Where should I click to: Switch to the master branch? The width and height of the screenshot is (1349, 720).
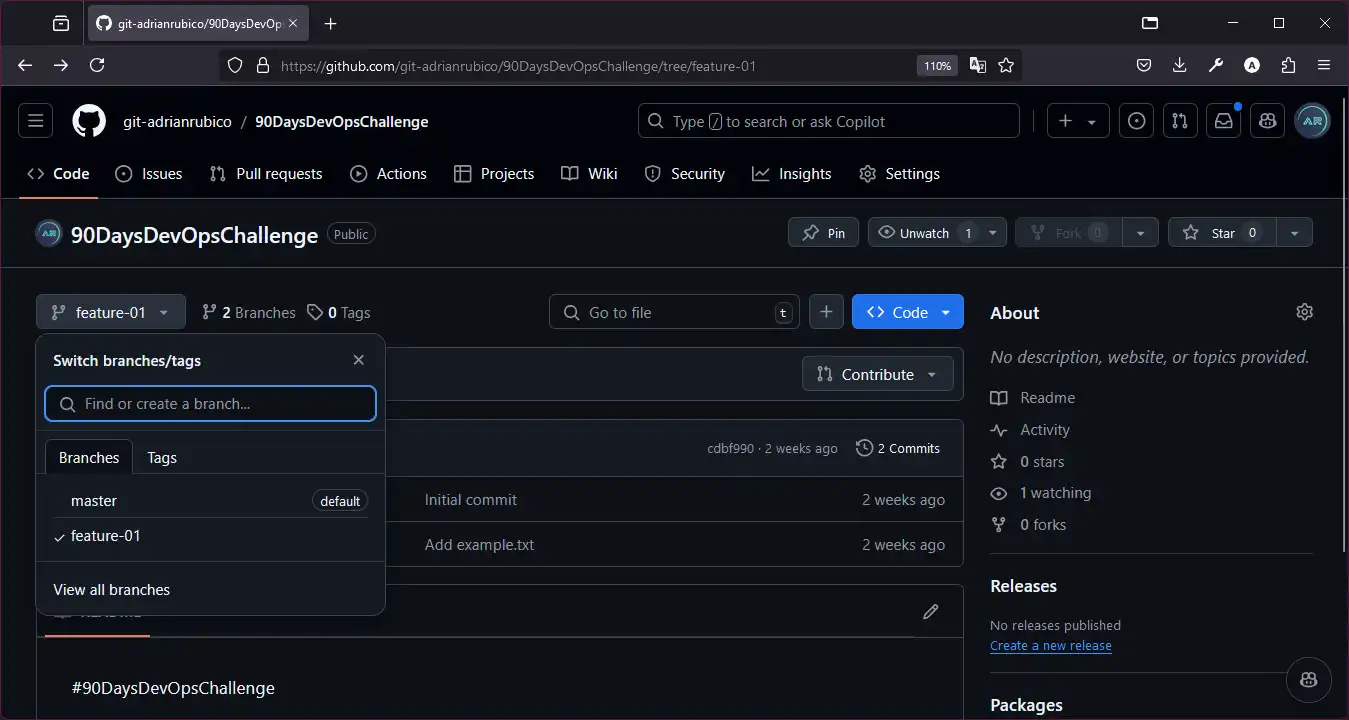tap(211, 500)
